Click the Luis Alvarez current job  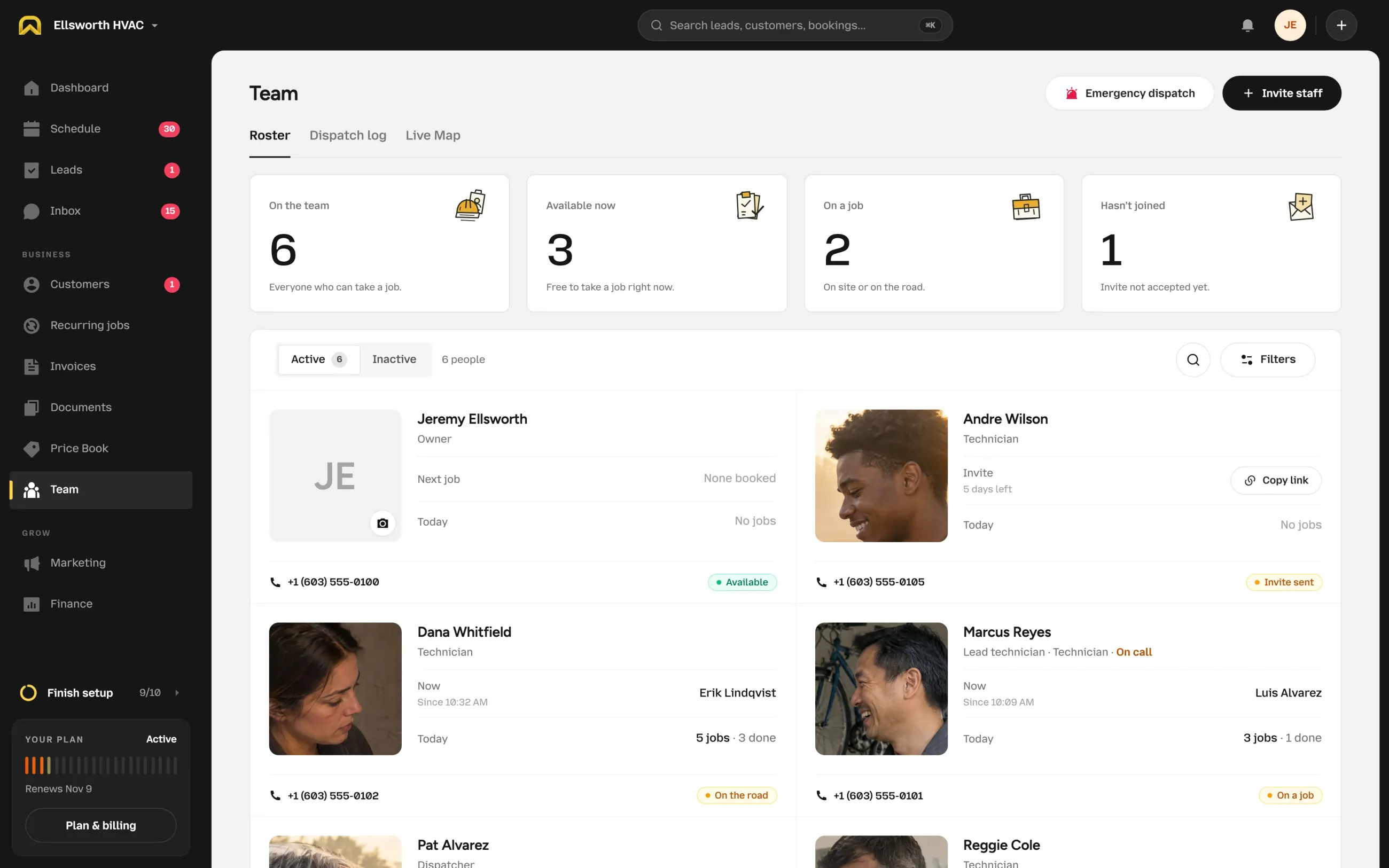click(1288, 693)
